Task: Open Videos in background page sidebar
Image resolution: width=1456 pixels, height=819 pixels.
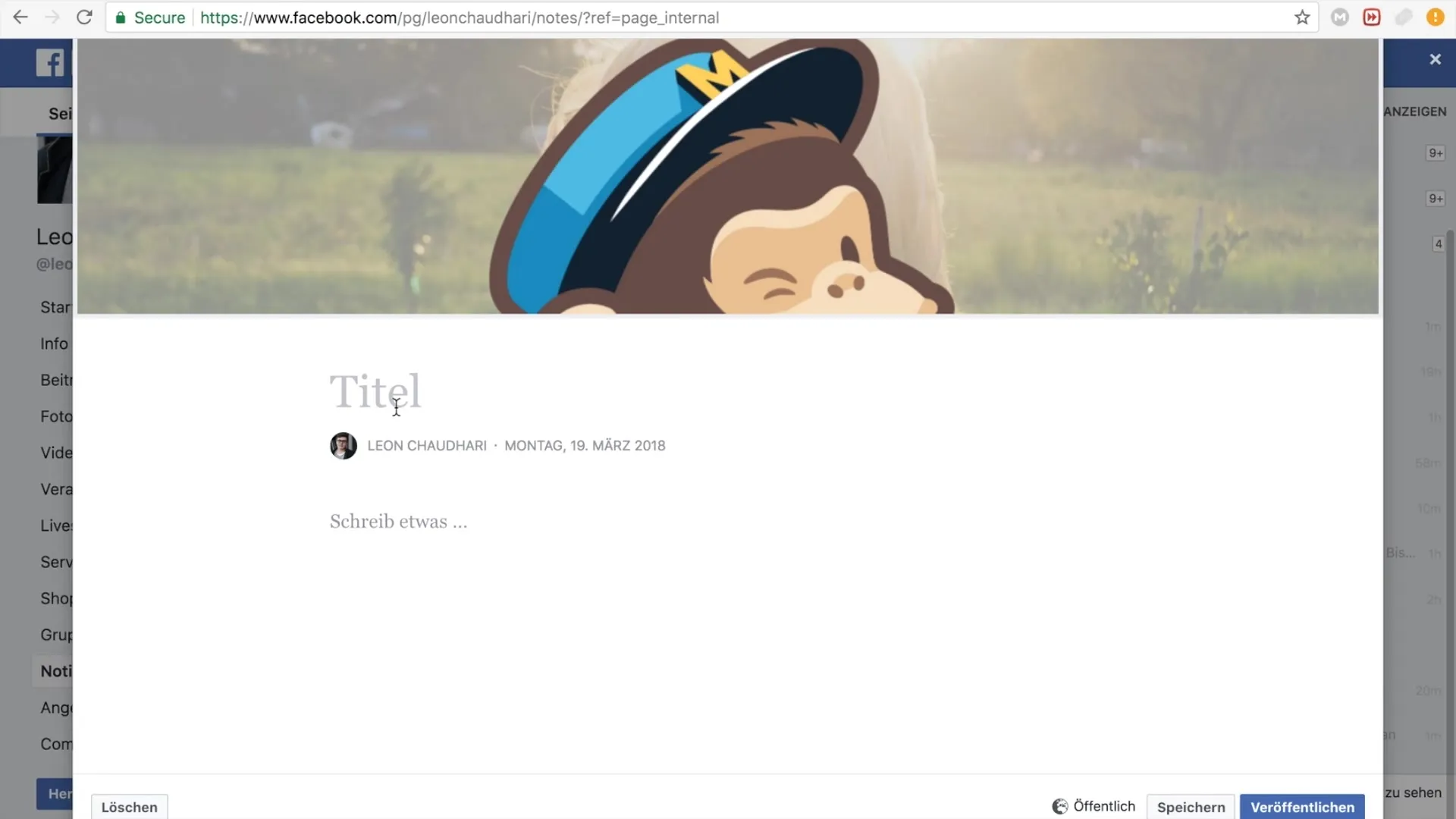Action: click(x=56, y=453)
